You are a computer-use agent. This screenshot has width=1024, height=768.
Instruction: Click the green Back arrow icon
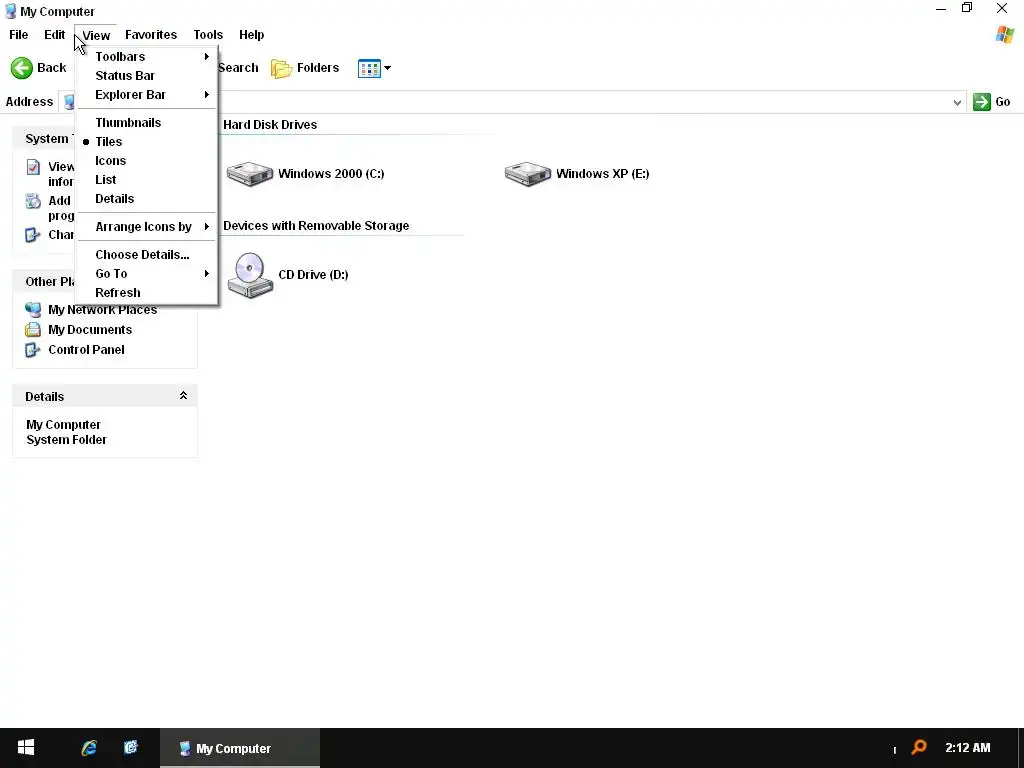point(22,68)
